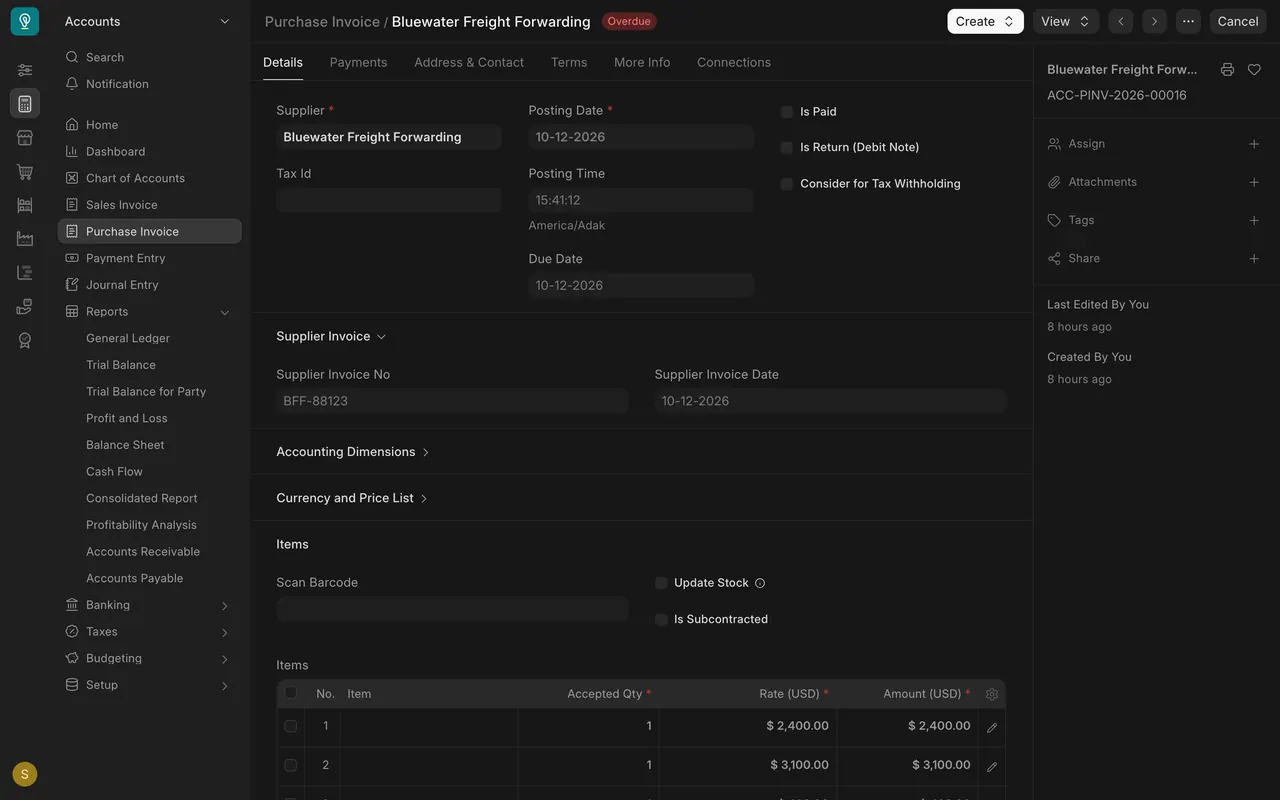Open the Connections tab
The image size is (1280, 800).
pos(734,62)
